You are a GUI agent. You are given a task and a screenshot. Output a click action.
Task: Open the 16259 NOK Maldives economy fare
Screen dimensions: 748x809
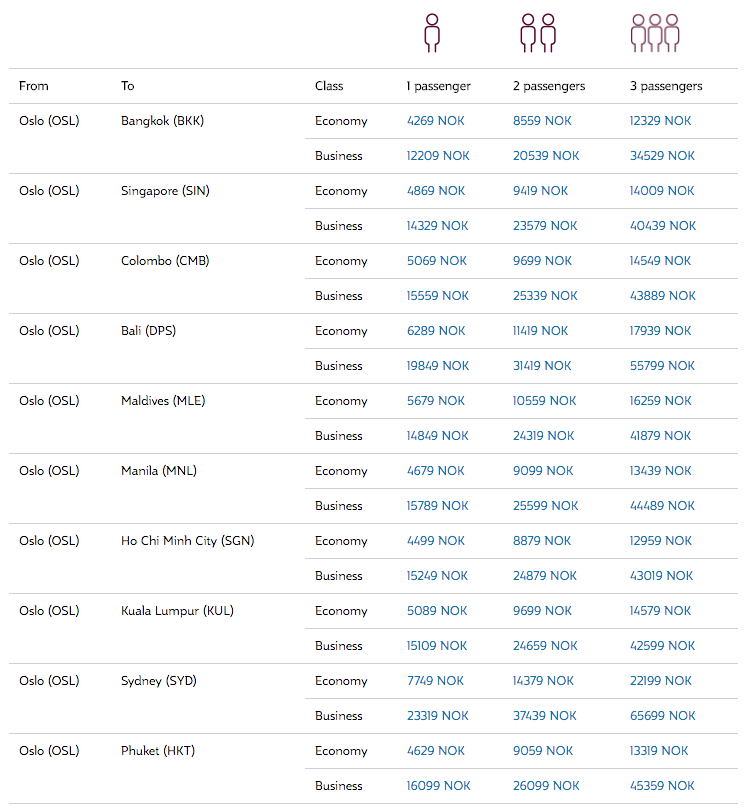[x=660, y=401]
